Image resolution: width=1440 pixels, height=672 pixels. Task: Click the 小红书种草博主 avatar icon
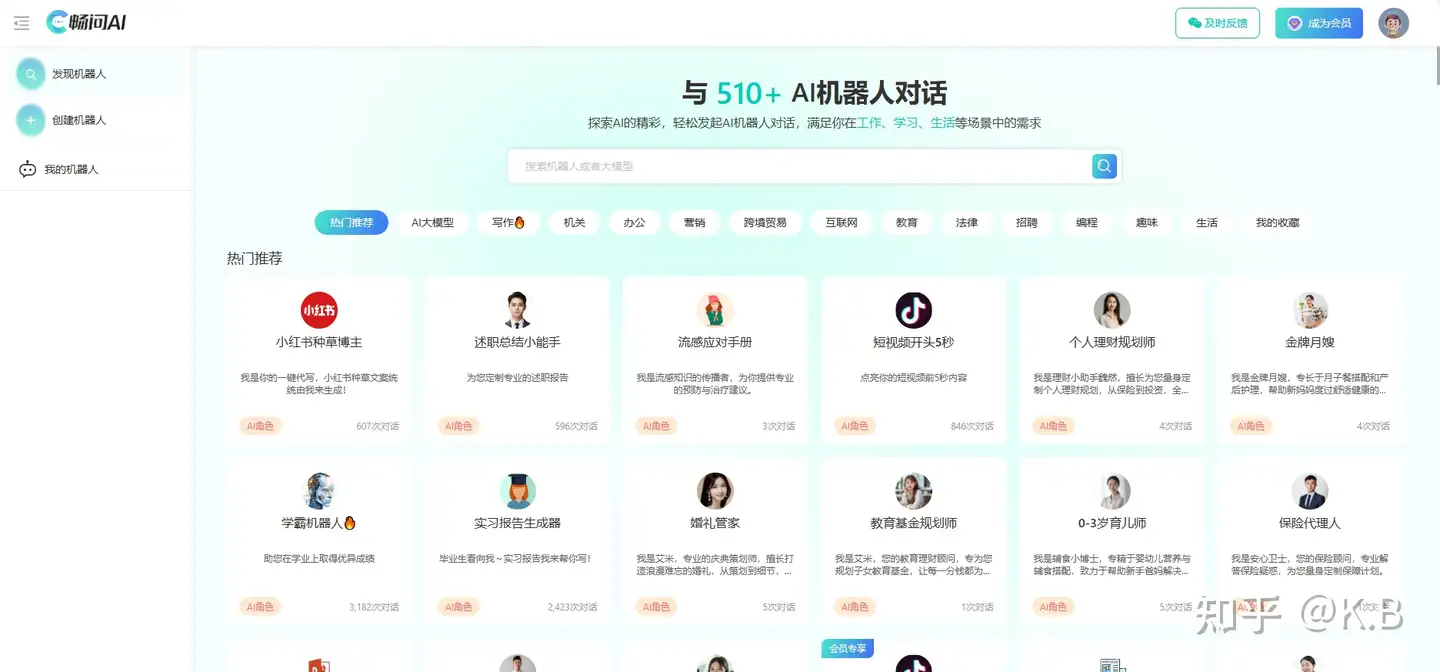(x=319, y=310)
